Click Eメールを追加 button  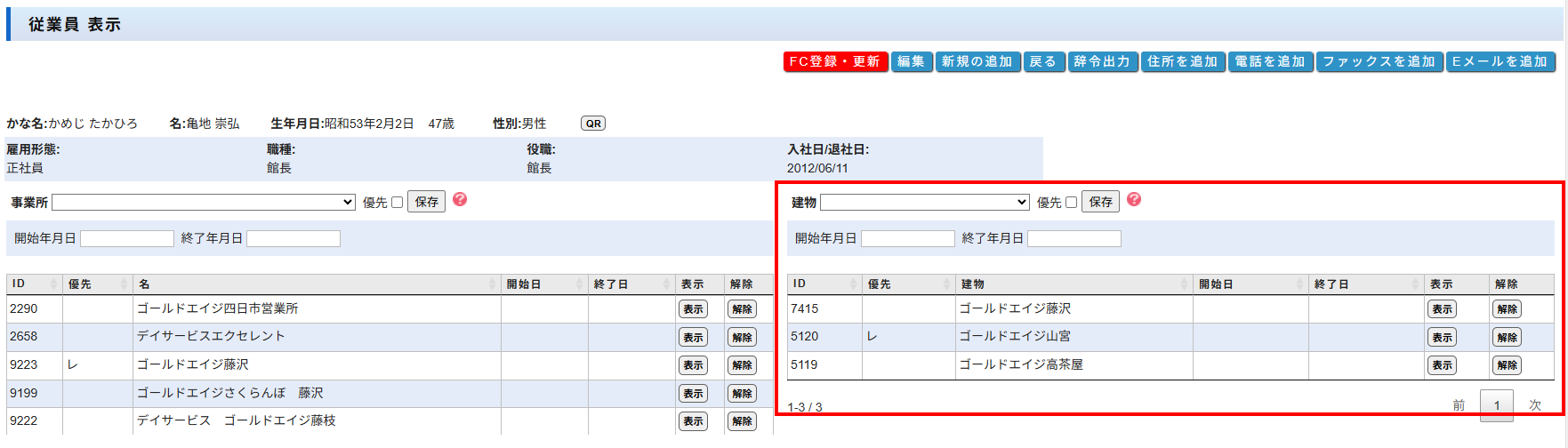[x=1500, y=62]
